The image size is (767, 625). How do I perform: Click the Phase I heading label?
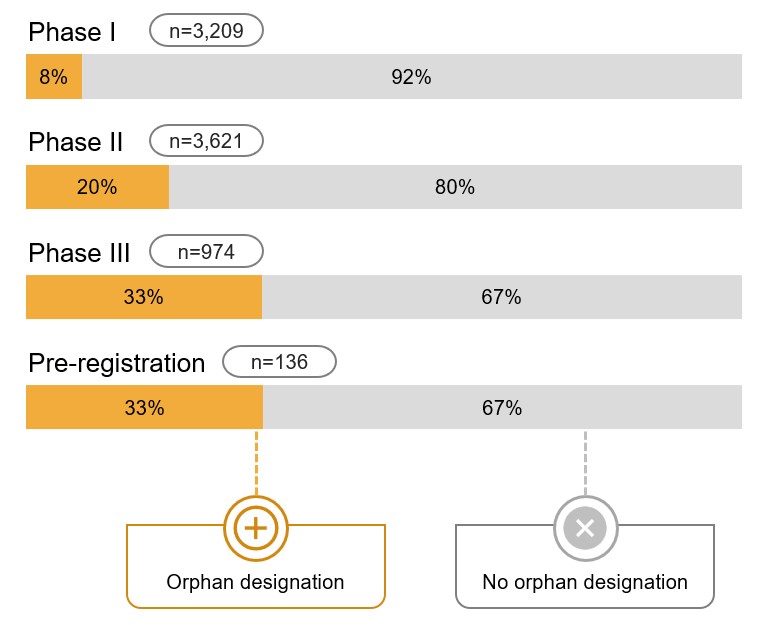(x=72, y=32)
